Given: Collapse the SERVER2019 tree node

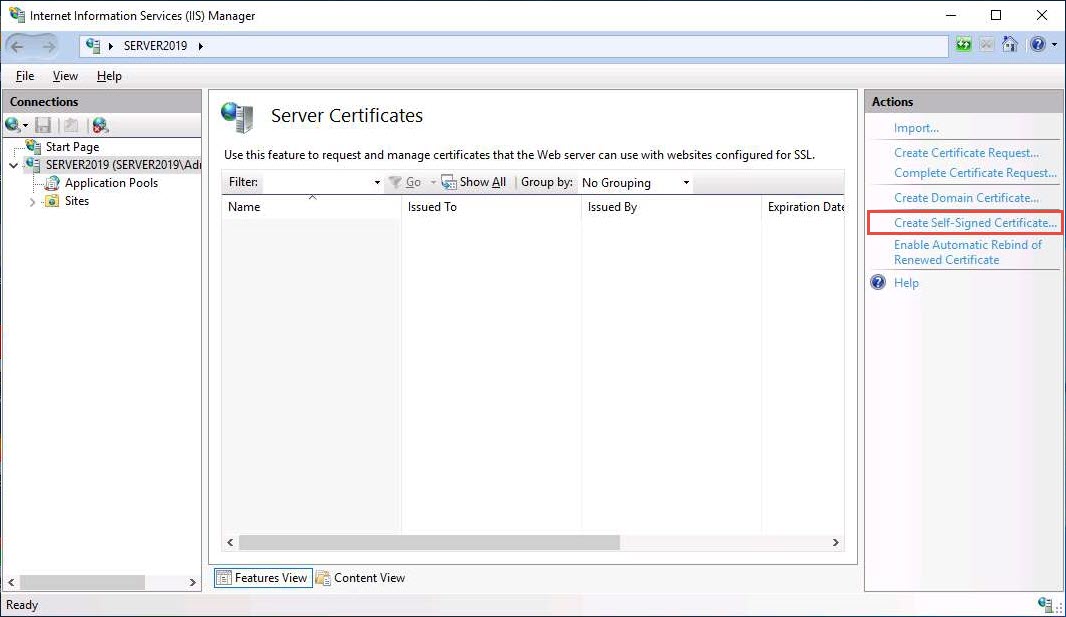Looking at the screenshot, I should (x=13, y=165).
